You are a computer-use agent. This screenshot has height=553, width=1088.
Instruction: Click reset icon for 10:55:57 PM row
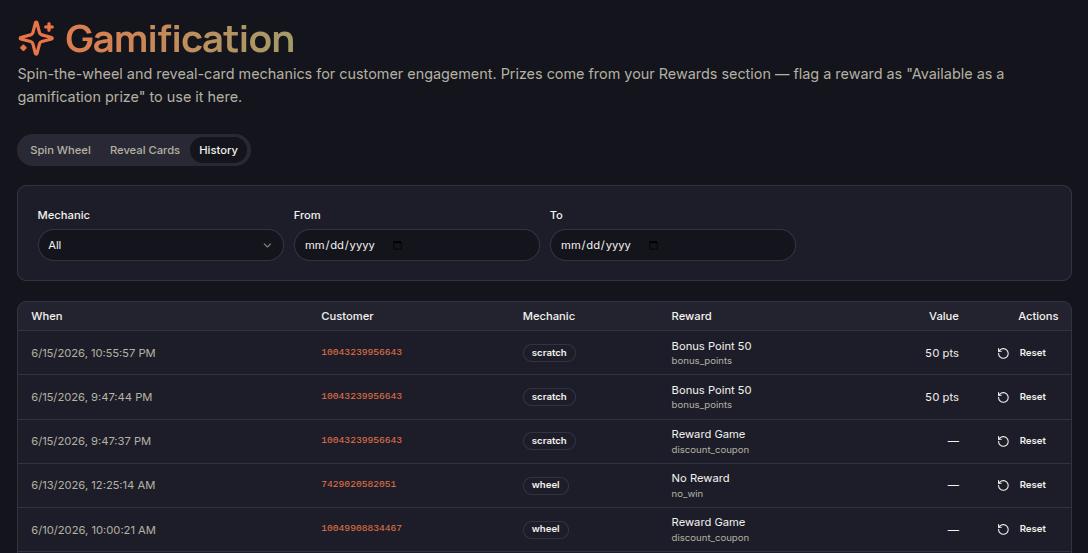[x=1003, y=353]
